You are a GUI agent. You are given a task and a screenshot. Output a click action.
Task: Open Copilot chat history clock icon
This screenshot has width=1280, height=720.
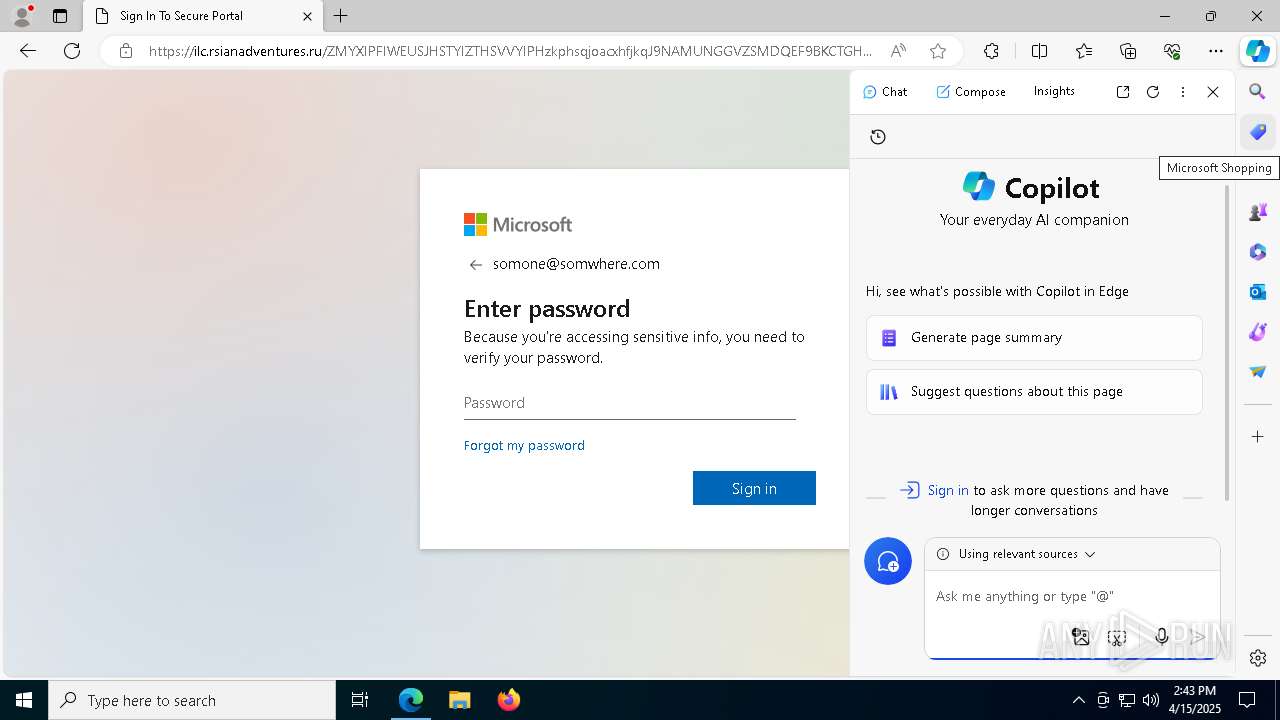[x=878, y=137]
